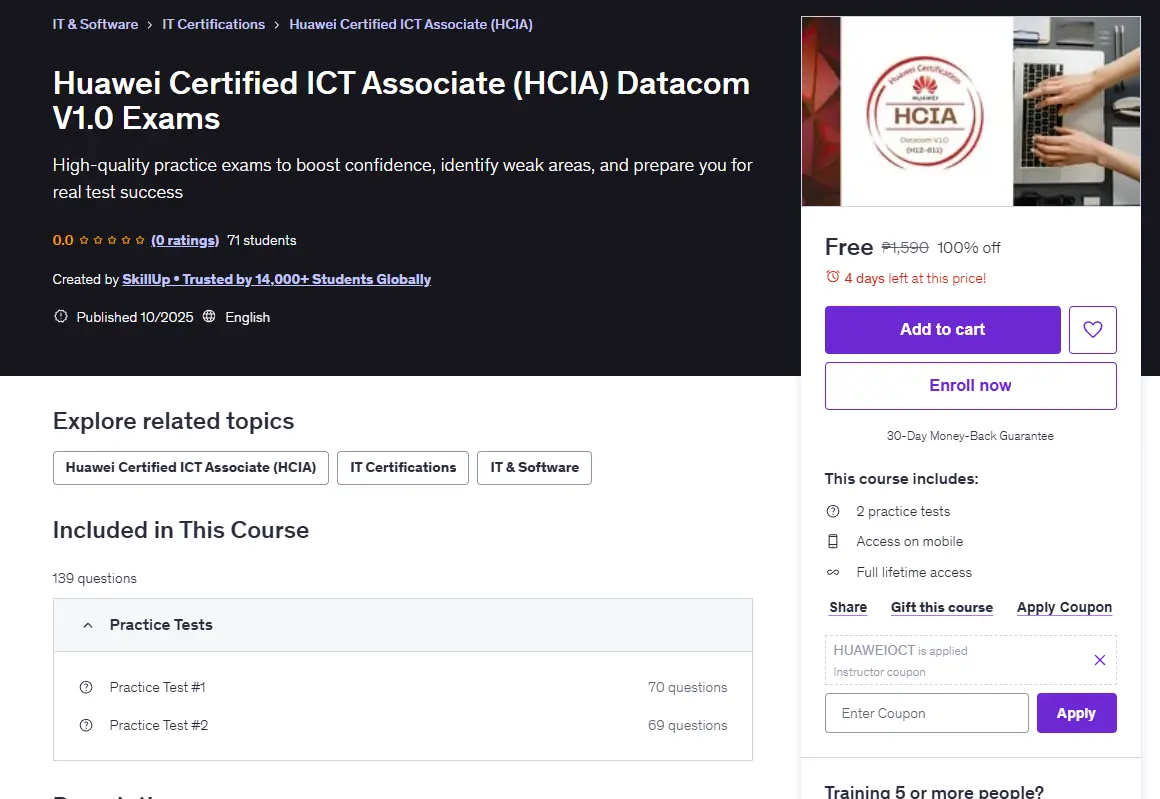Focus the Enter Coupon text field

(x=927, y=713)
